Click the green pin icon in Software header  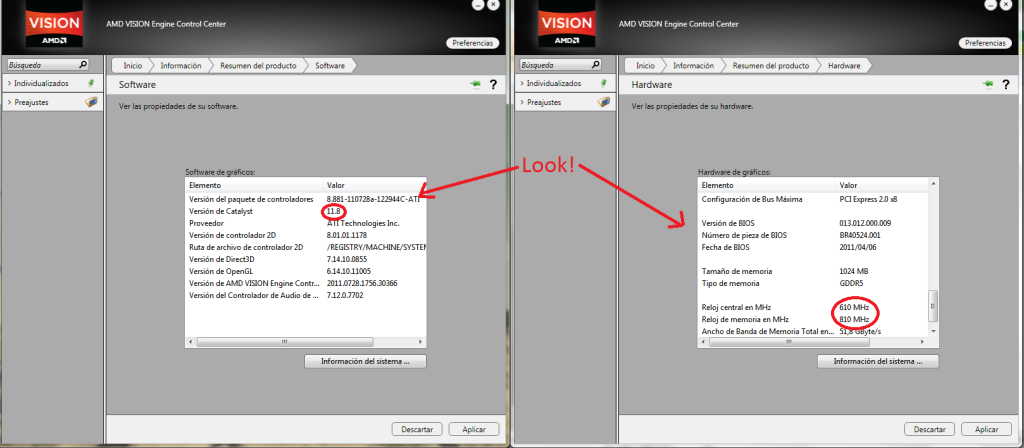[475, 84]
